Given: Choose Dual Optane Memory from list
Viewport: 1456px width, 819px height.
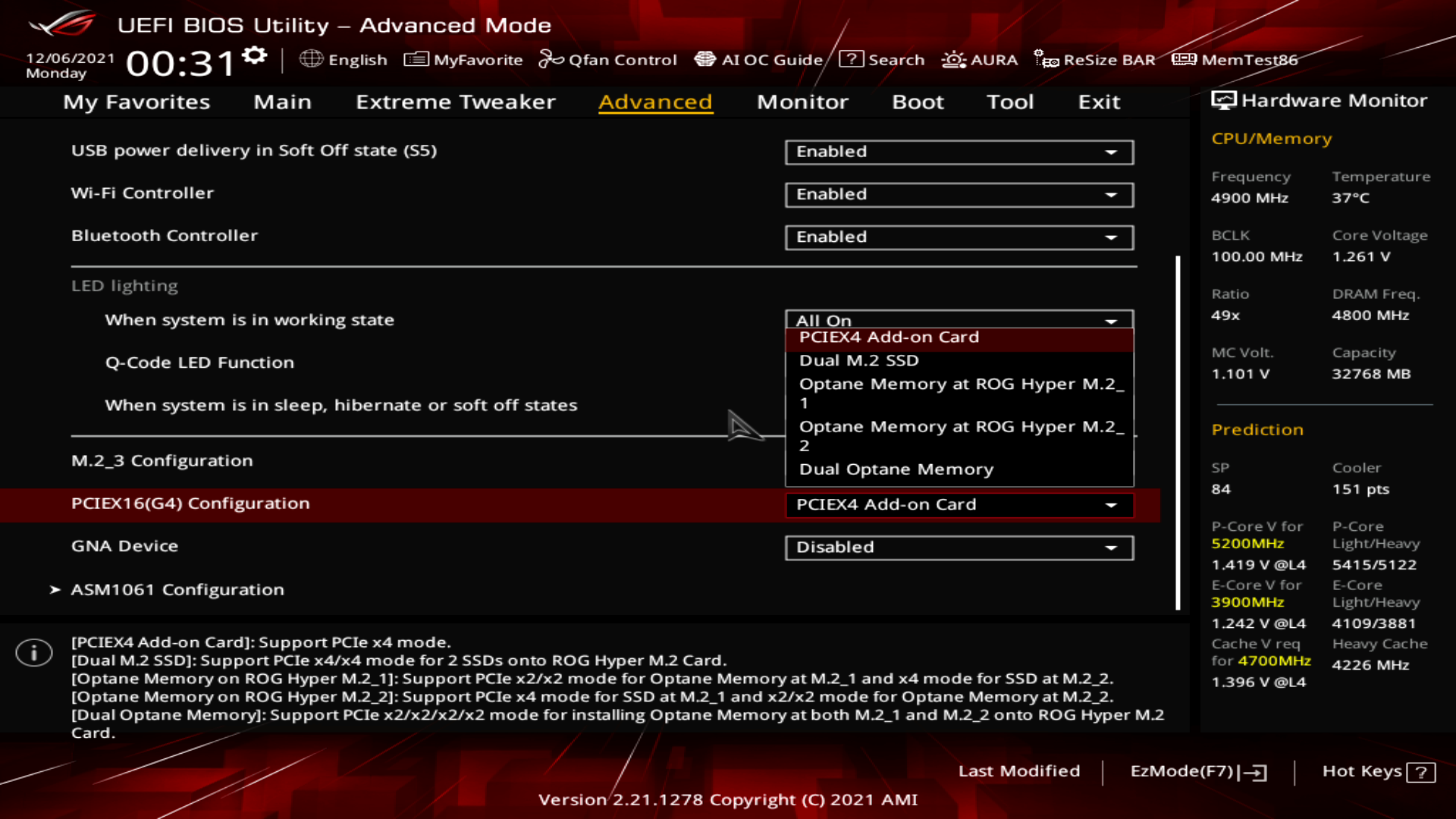Looking at the screenshot, I should tap(896, 469).
